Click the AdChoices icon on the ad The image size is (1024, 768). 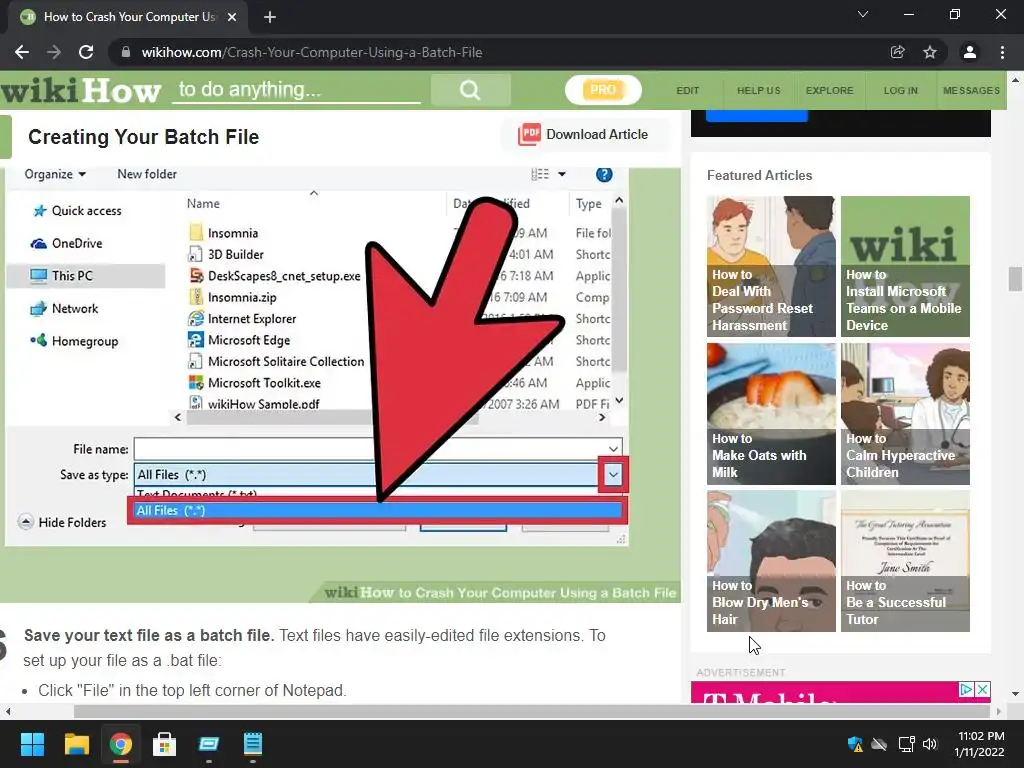coord(967,690)
